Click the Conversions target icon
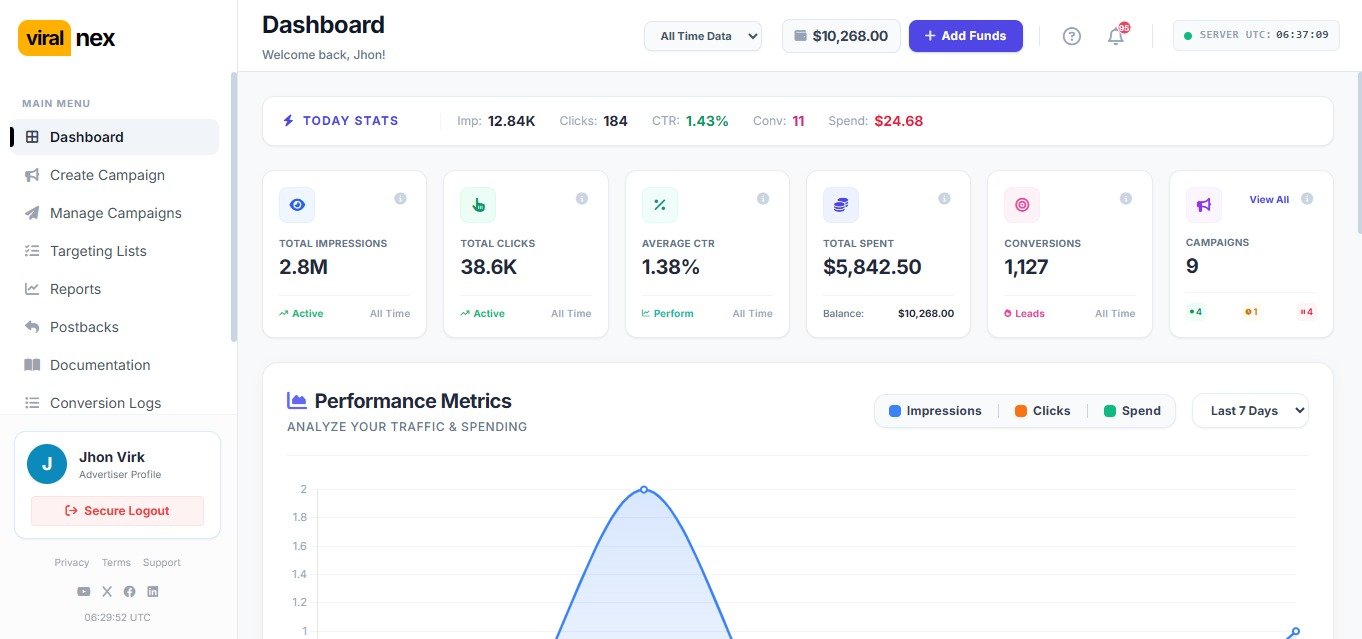The height and width of the screenshot is (639, 1362). (x=1022, y=205)
